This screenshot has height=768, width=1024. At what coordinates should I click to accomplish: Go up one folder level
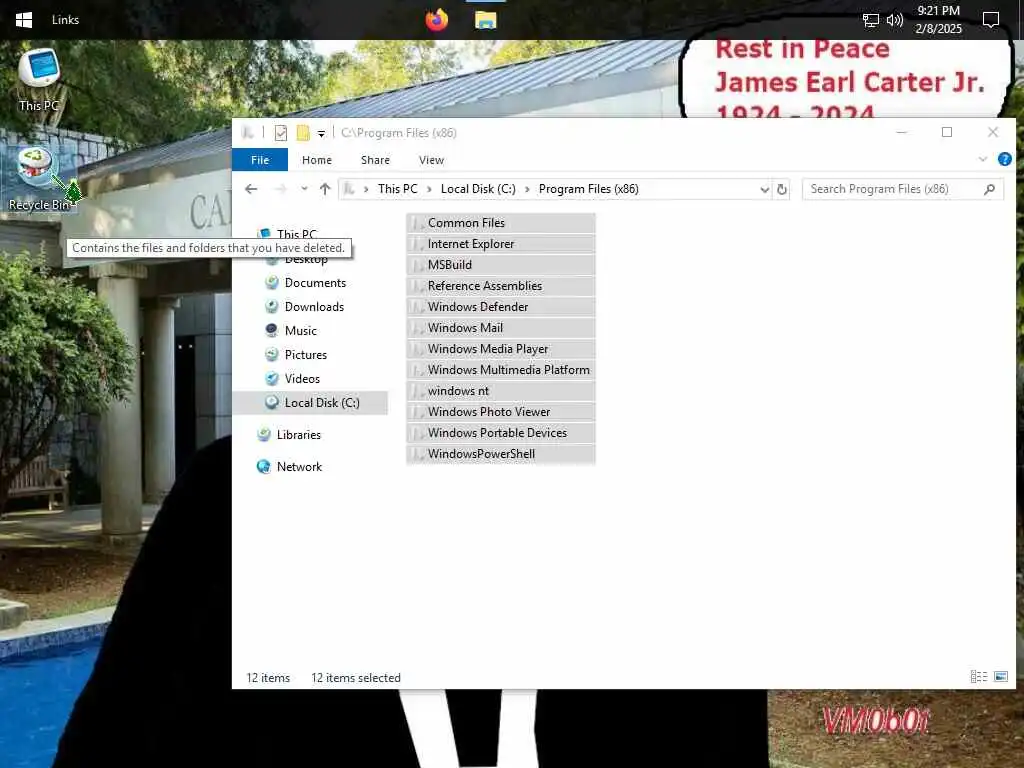pyautogui.click(x=325, y=189)
